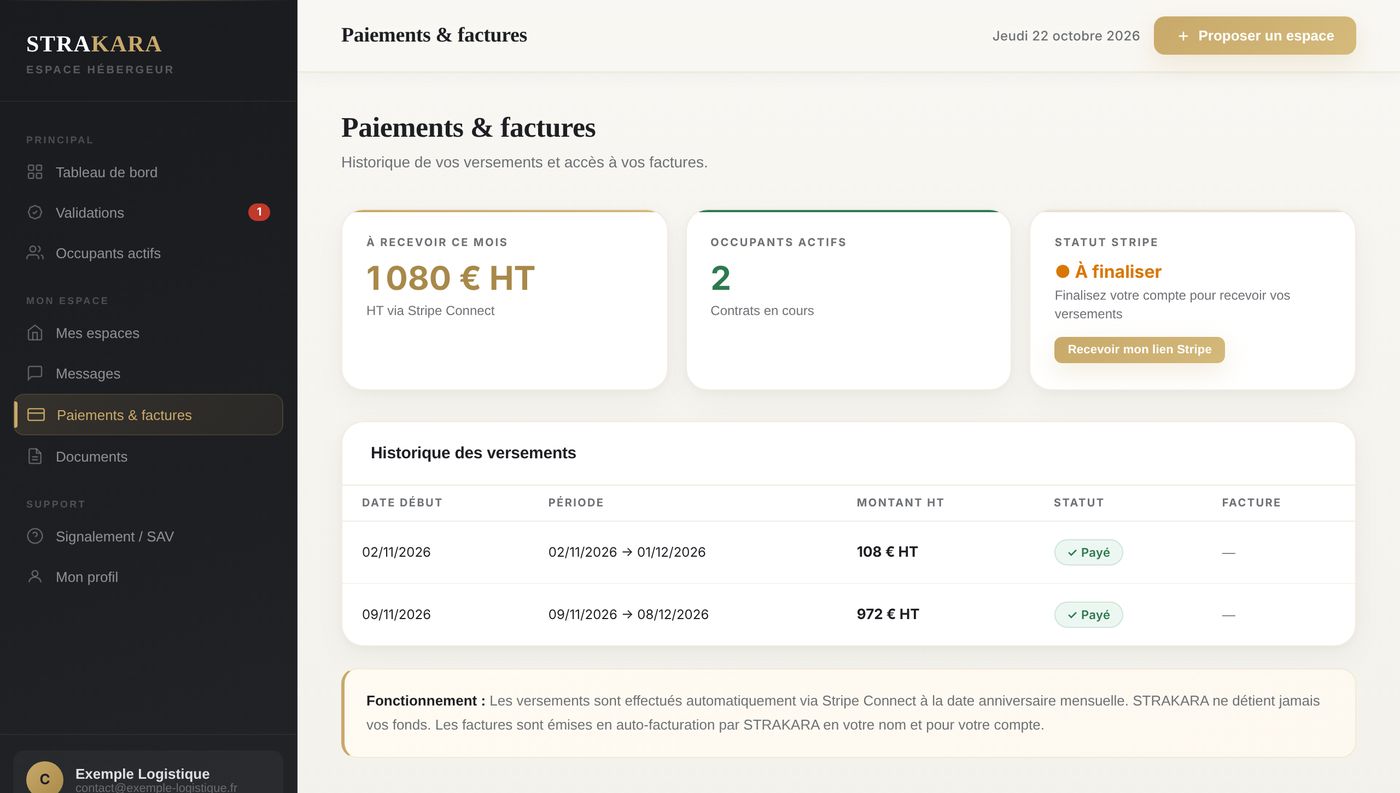Click the Tableau de bord grid icon
This screenshot has width=1400, height=793.
point(35,172)
